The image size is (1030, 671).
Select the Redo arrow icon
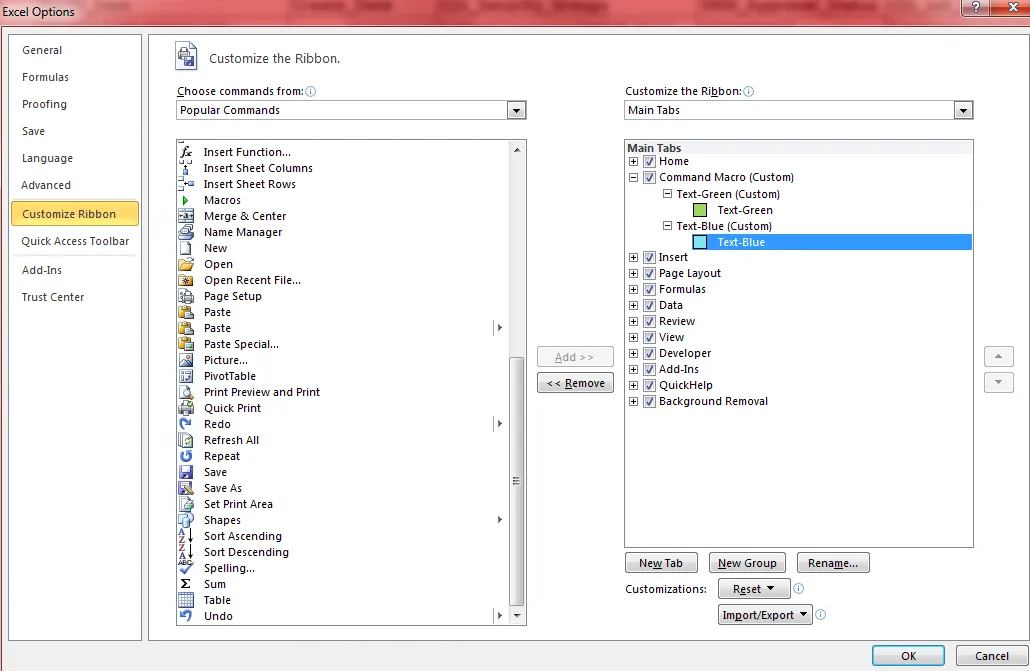187,424
